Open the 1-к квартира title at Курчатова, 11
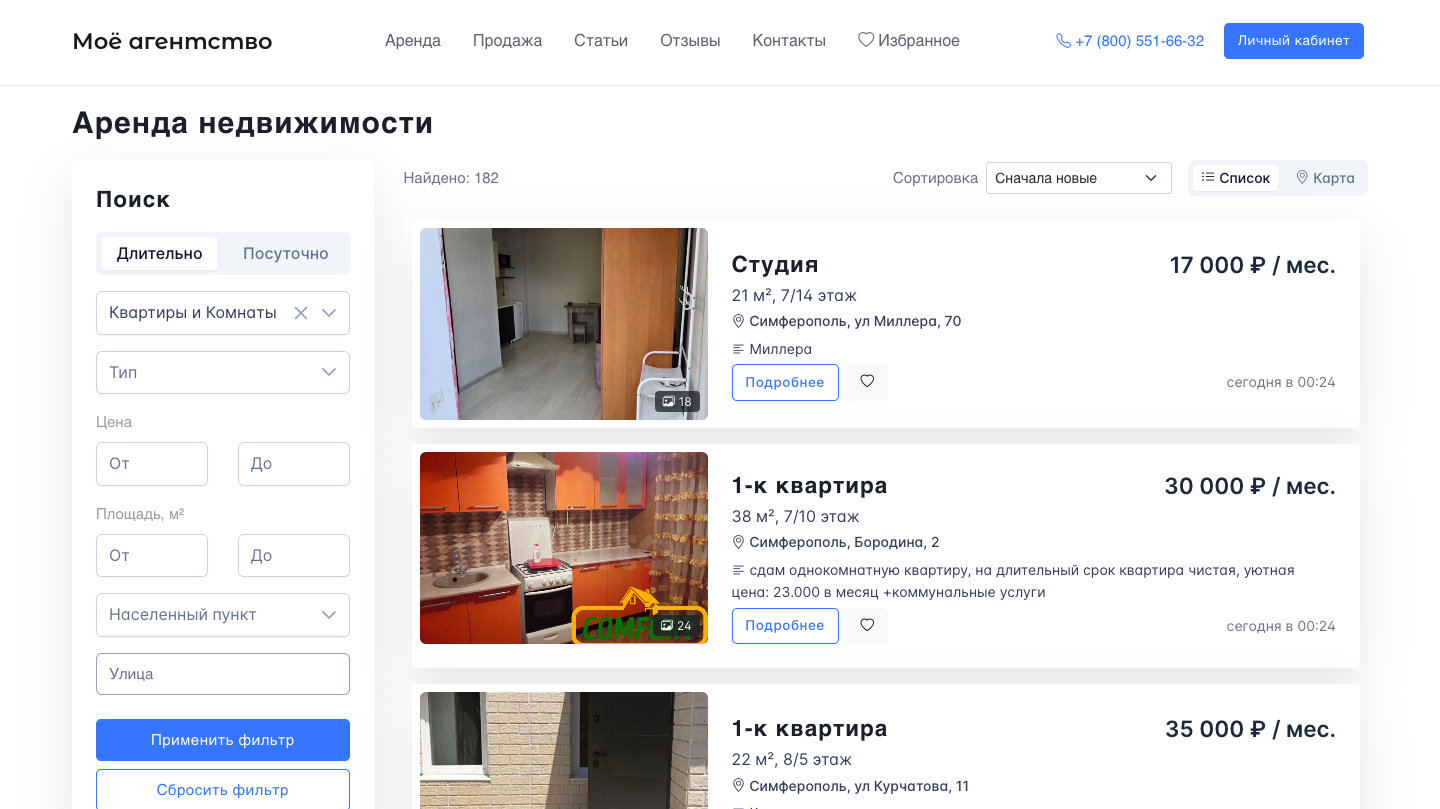1440x809 pixels. tap(810, 728)
